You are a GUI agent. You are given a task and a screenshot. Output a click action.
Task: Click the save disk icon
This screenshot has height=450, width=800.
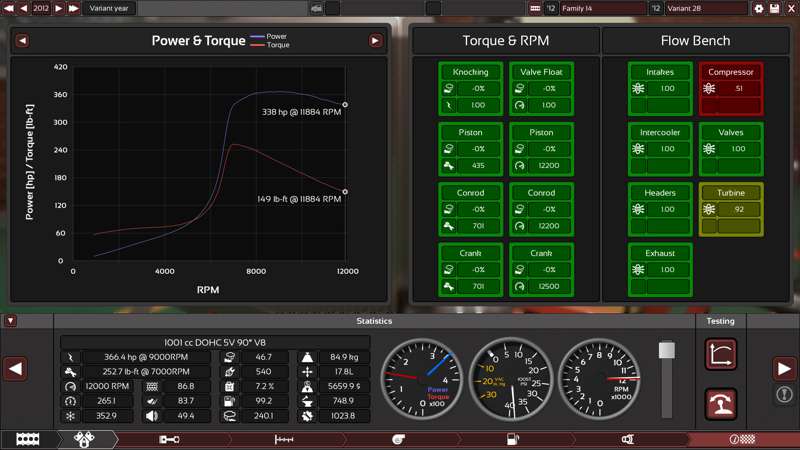[774, 8]
